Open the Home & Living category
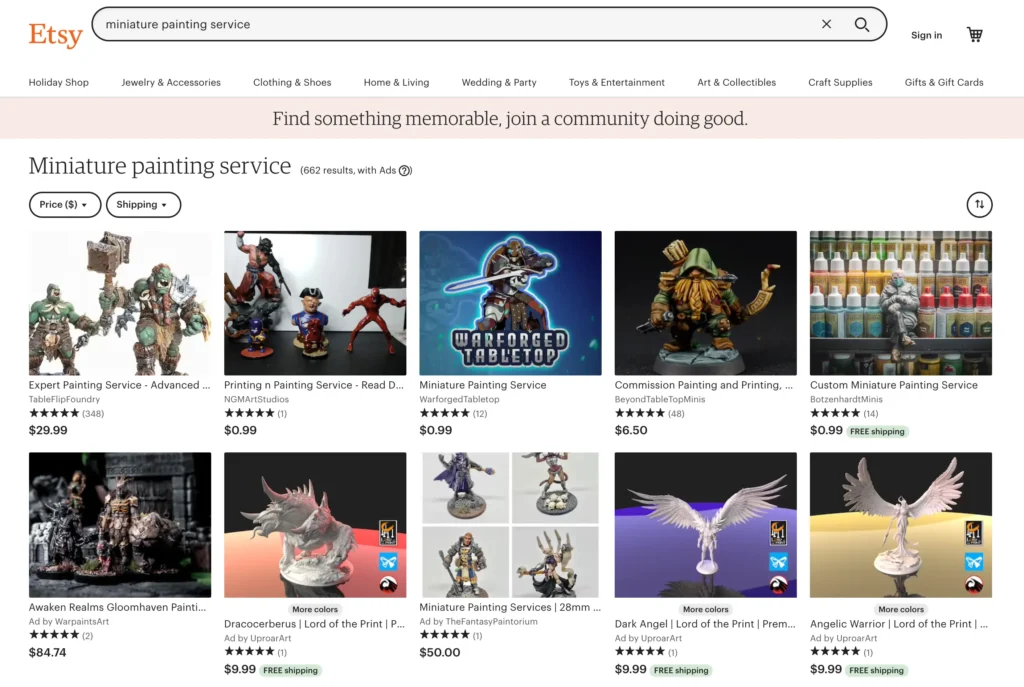1024x687 pixels. 396,82
